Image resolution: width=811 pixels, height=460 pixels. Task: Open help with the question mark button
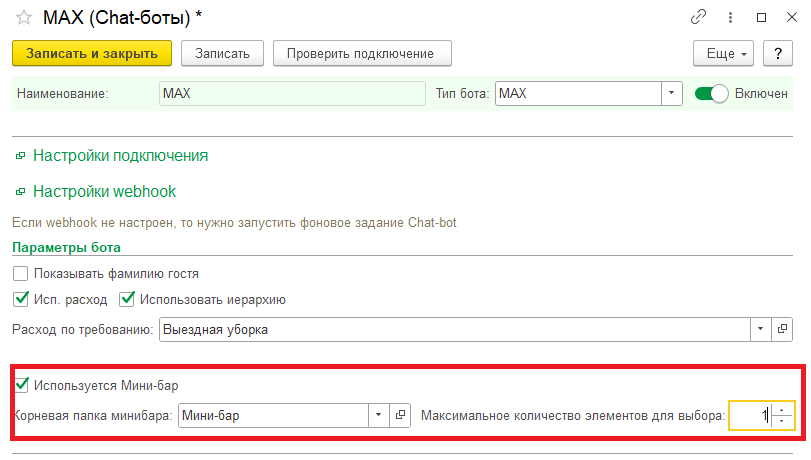pos(777,53)
